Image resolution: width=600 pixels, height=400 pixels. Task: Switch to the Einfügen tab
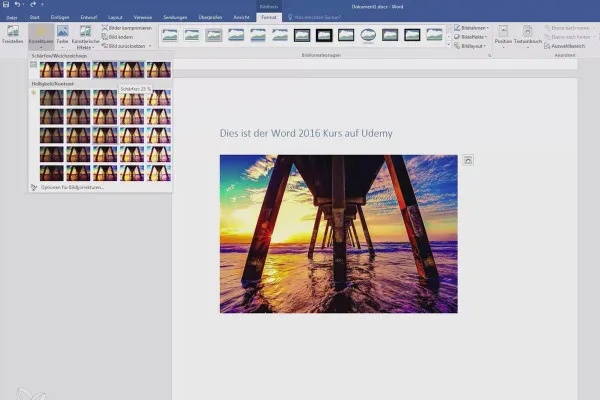tap(60, 17)
